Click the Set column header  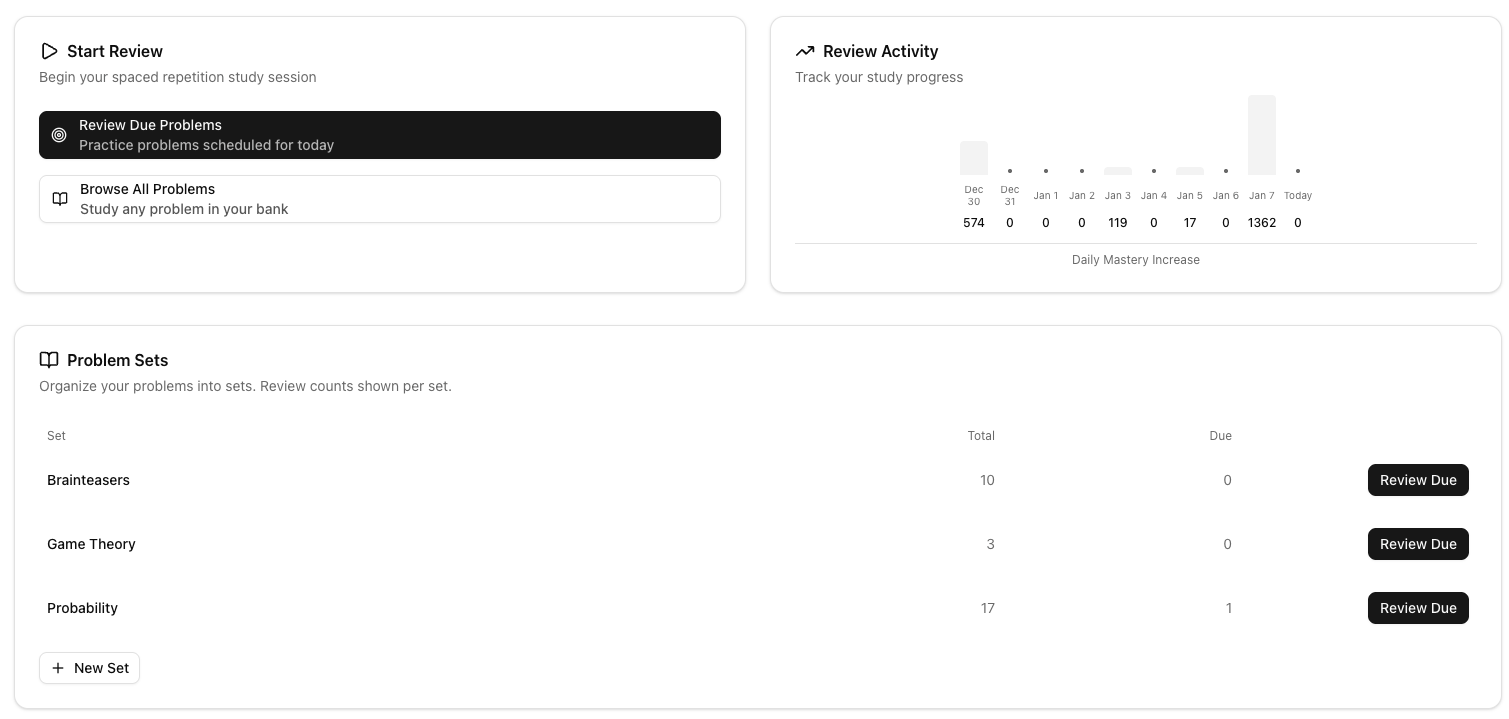56,436
